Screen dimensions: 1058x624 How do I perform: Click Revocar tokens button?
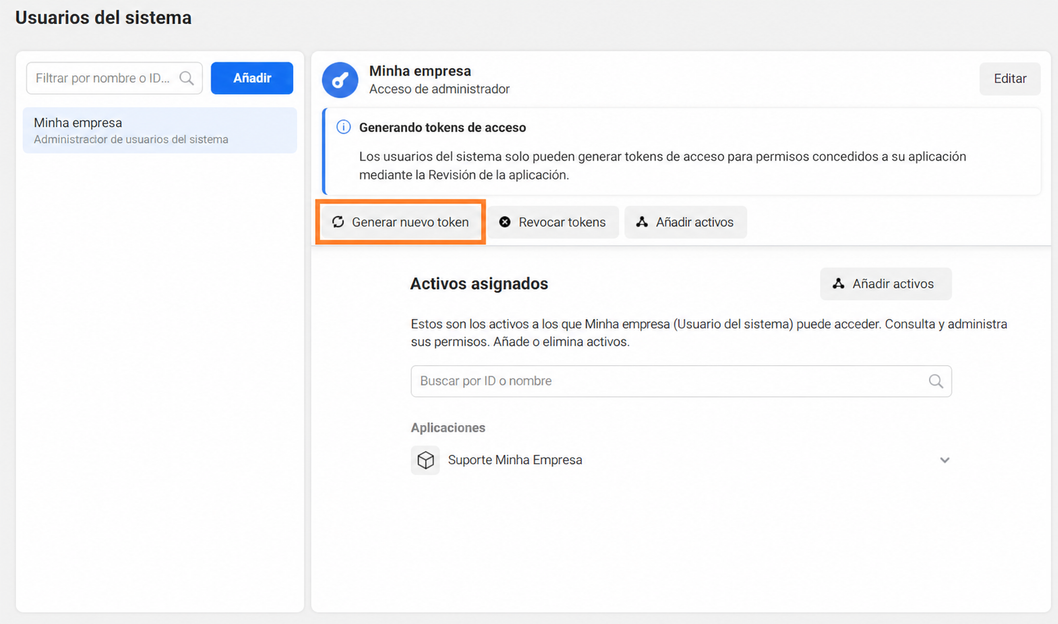click(x=553, y=222)
